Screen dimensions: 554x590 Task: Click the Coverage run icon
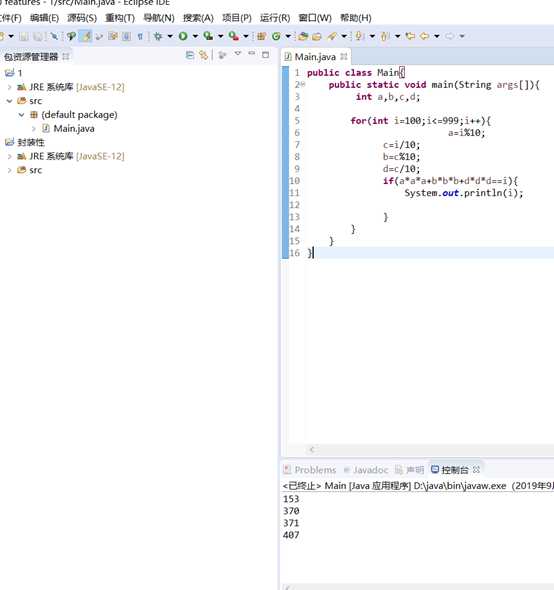(208, 36)
